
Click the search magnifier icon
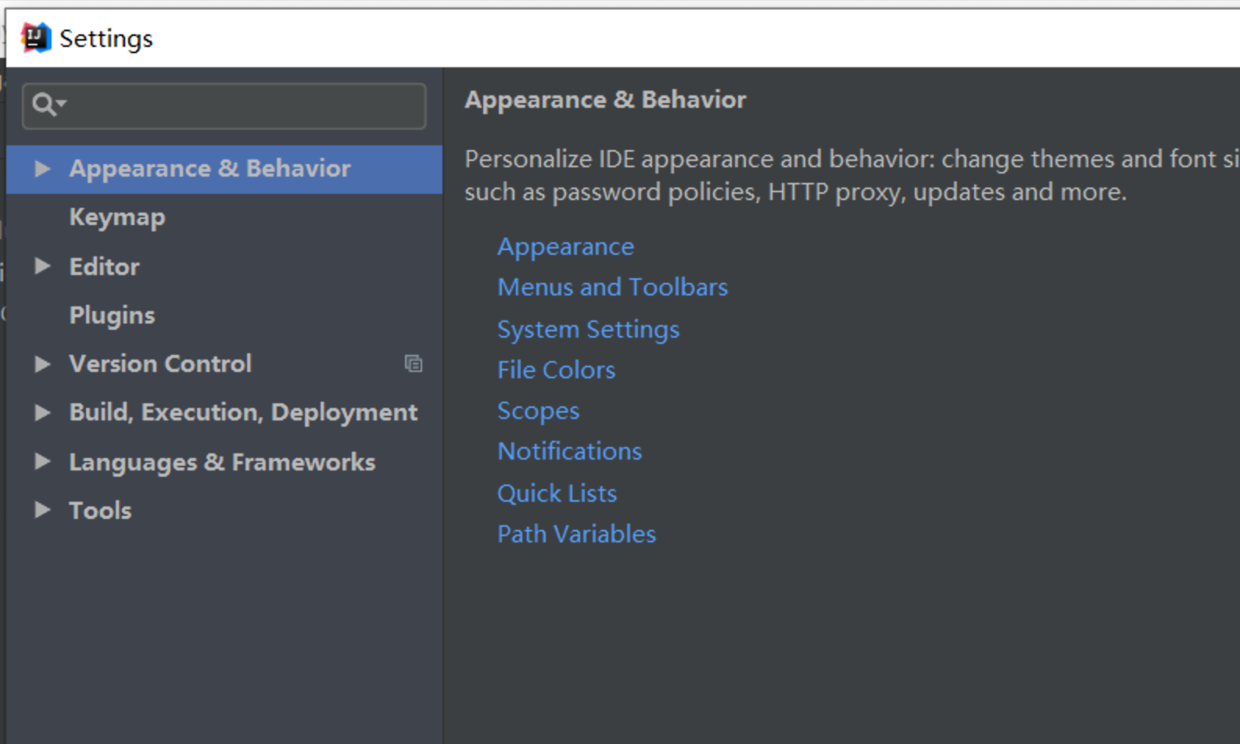tap(45, 104)
